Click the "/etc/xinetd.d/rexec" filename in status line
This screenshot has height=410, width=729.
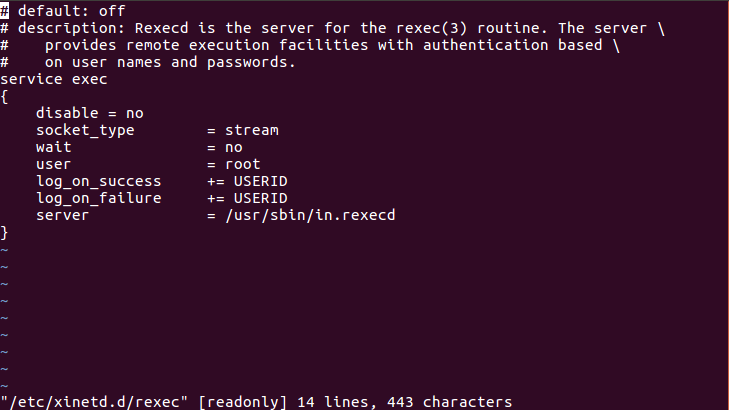click(x=94, y=402)
